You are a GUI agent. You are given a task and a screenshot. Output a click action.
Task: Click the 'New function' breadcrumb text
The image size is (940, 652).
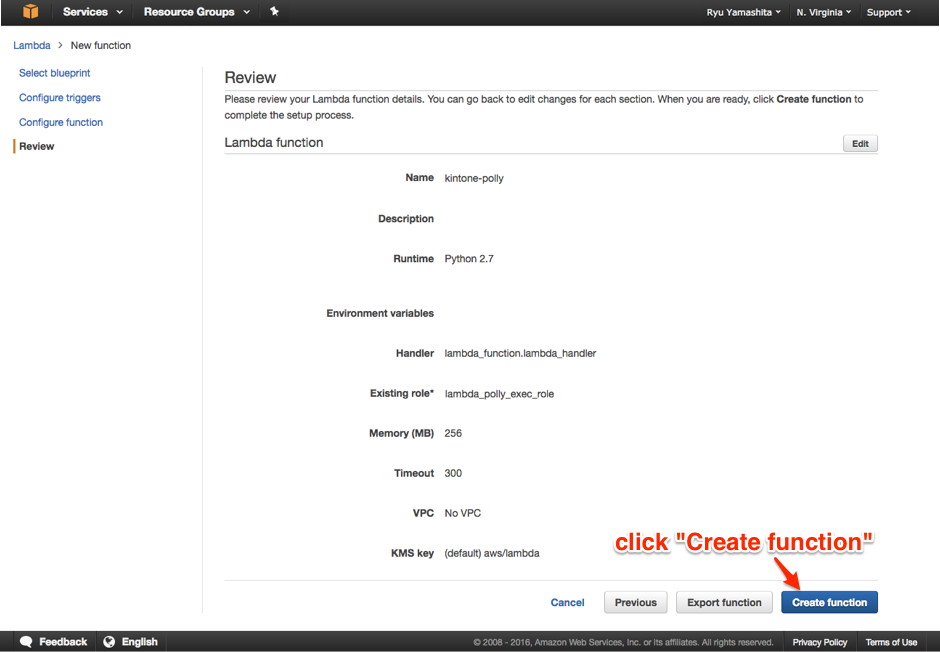[101, 46]
